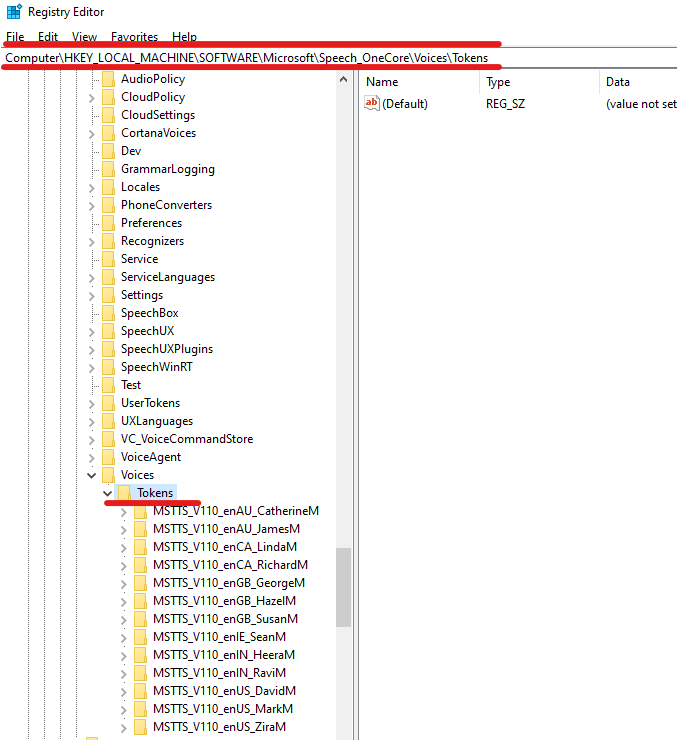Screen dimensions: 677x740
Task: Select the CortanaVoices folder icon
Action: [x=109, y=133]
